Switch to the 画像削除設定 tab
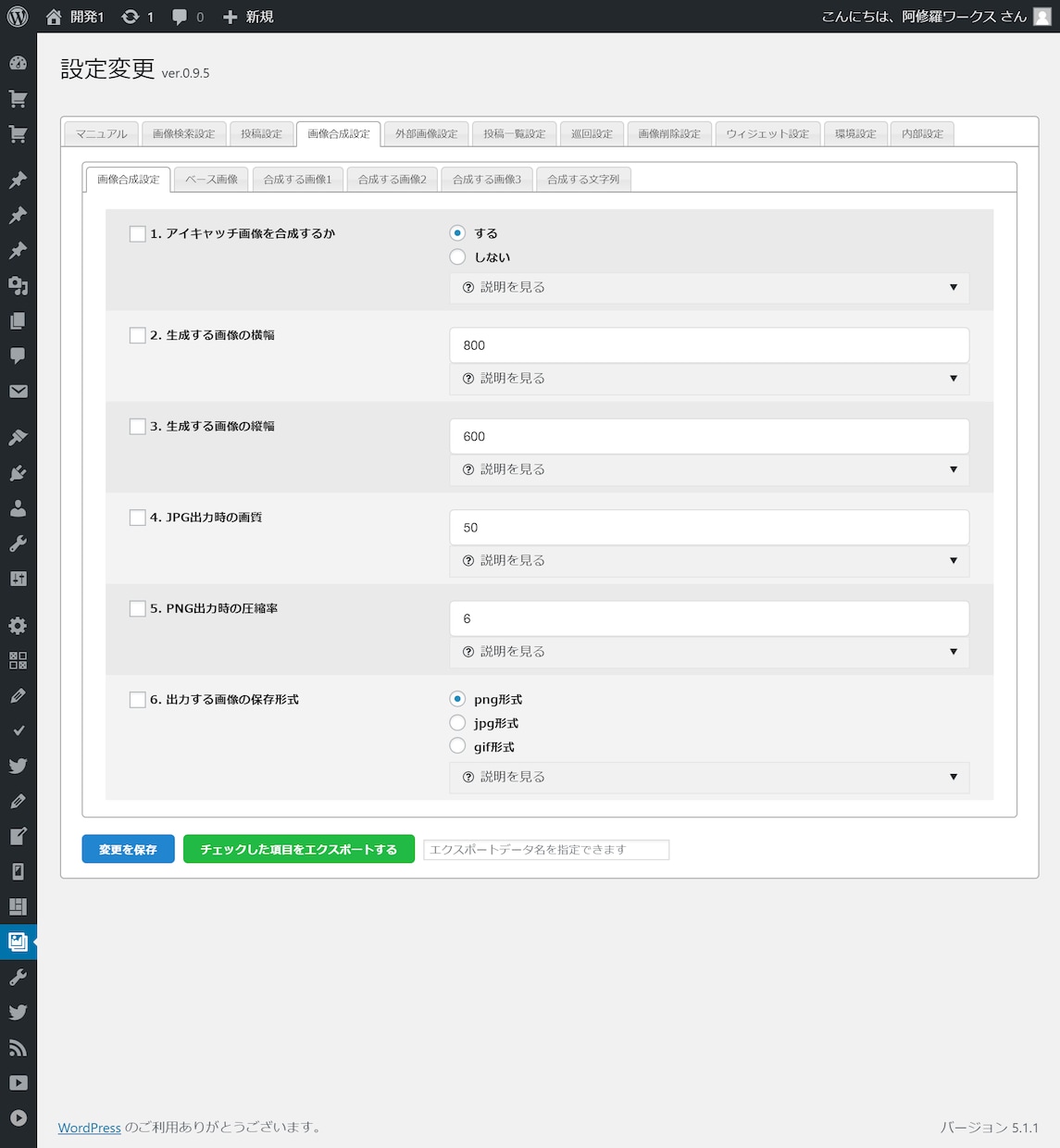The height and width of the screenshot is (1148, 1060). [x=669, y=134]
